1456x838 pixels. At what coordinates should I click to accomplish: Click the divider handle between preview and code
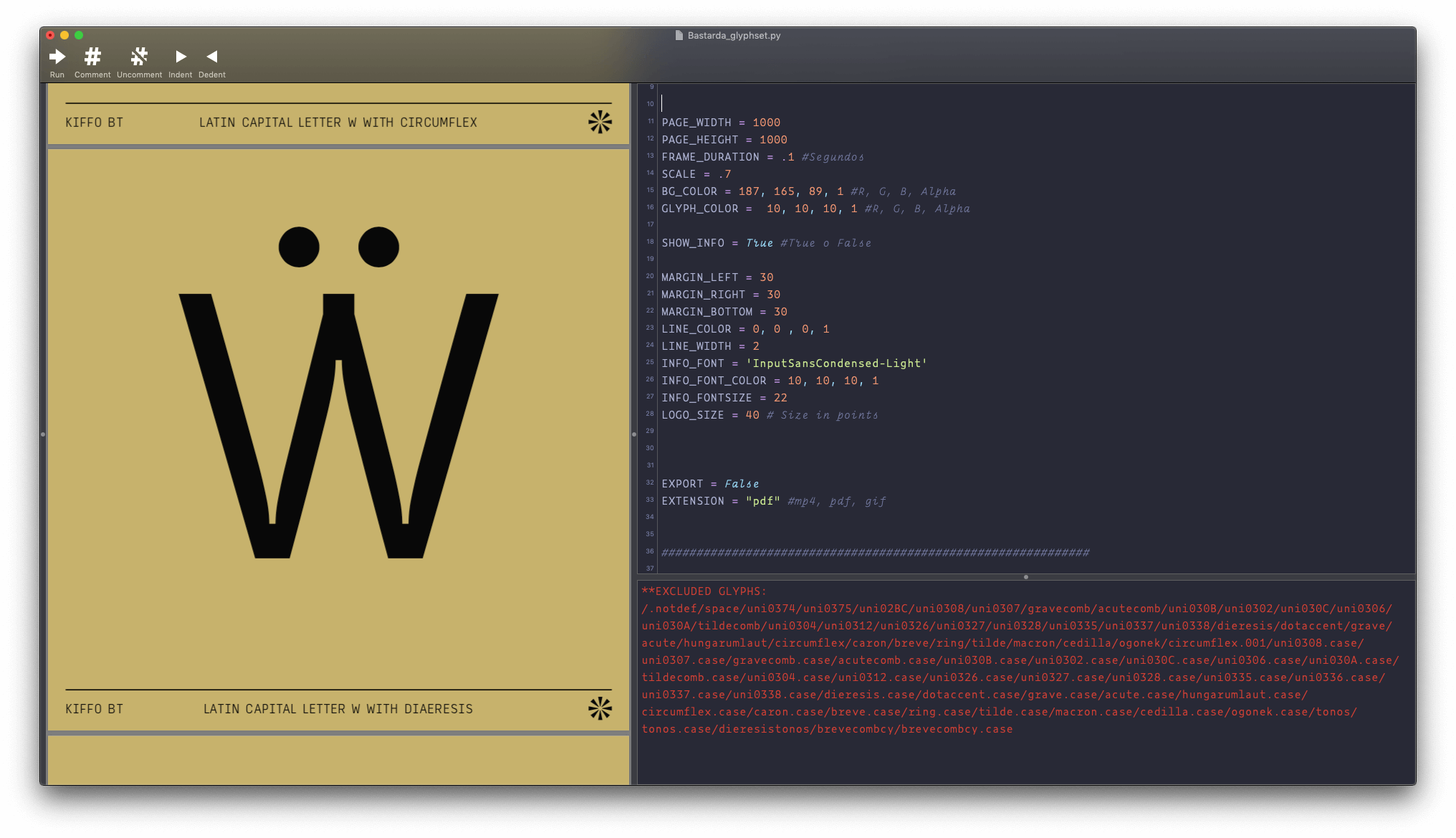(634, 434)
